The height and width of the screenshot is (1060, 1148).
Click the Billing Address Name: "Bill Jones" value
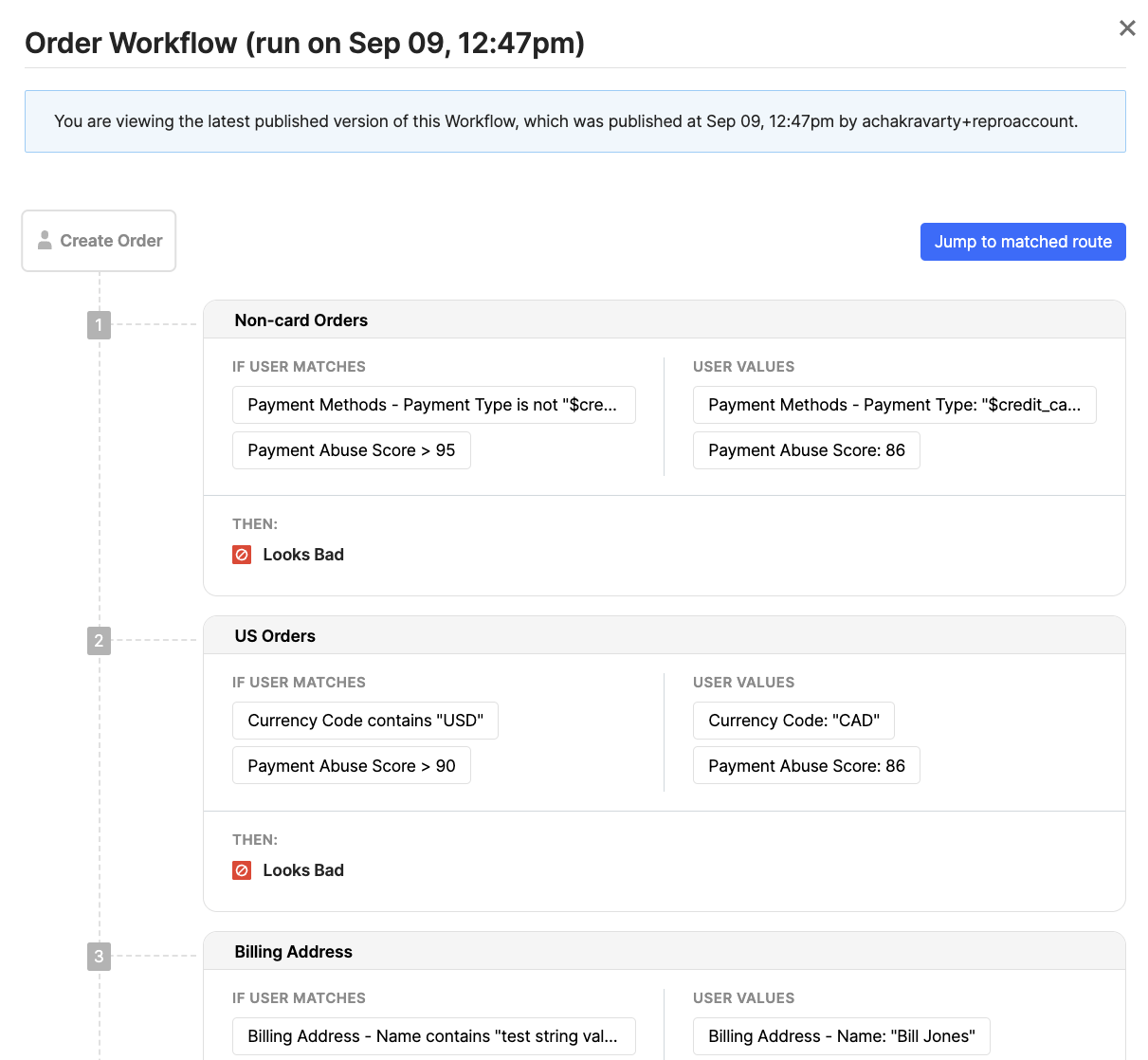pyautogui.click(x=842, y=1036)
